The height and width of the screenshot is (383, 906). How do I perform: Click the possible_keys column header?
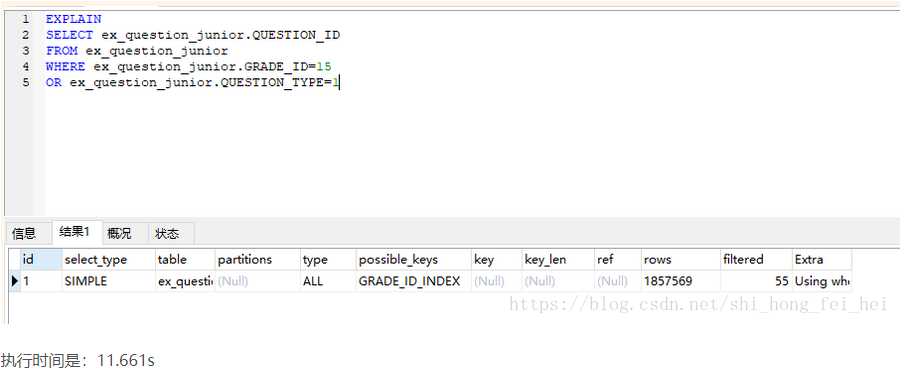tap(413, 260)
